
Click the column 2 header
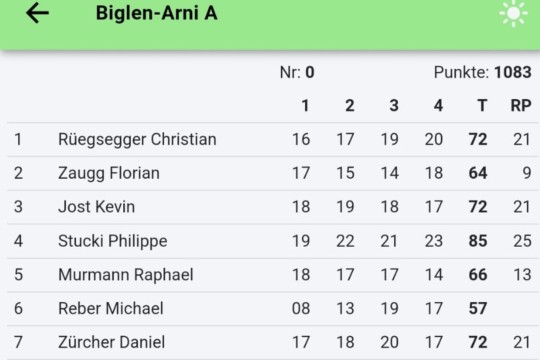click(x=350, y=105)
